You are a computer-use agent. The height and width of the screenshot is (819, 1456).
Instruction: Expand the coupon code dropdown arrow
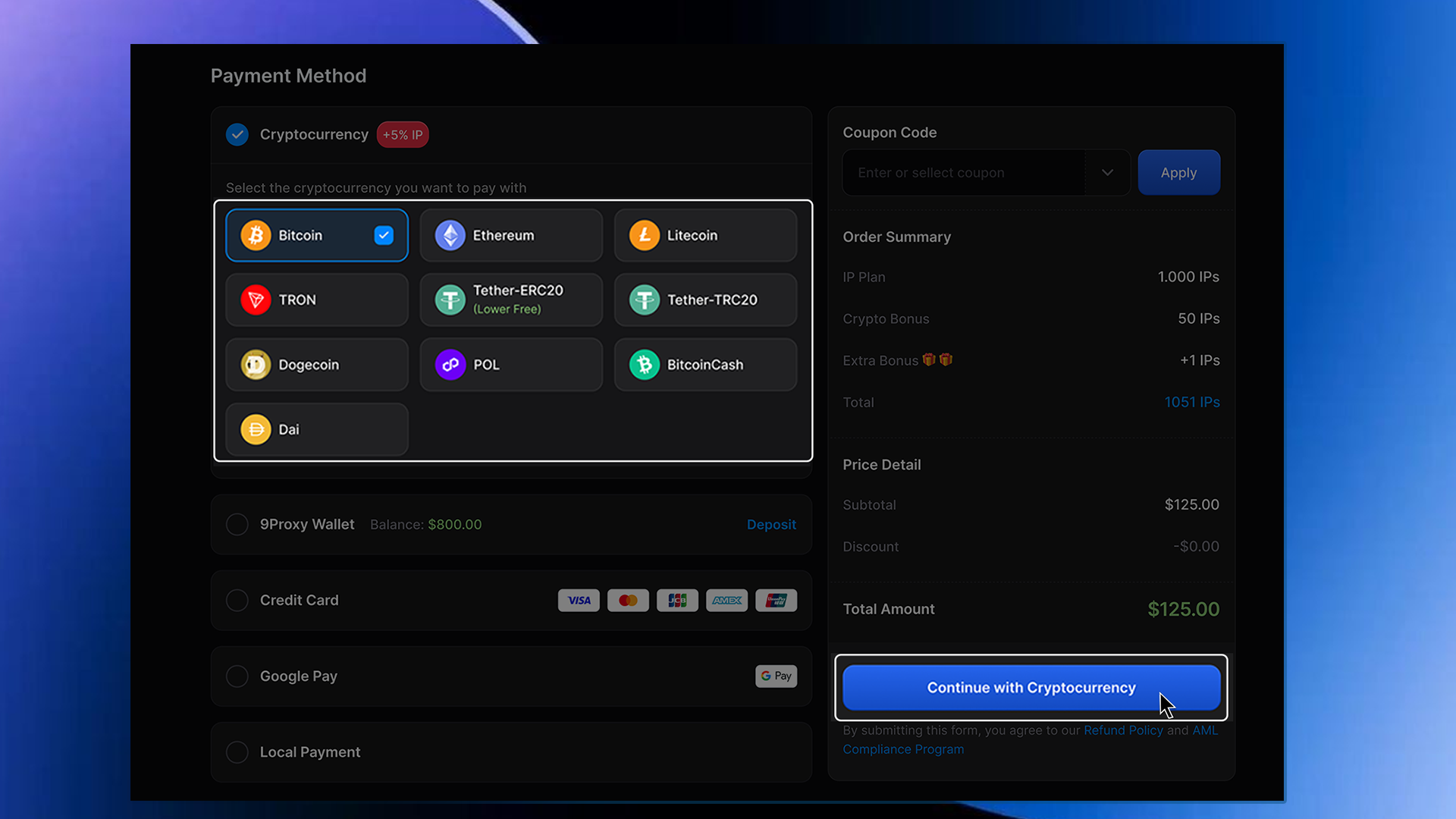(1107, 173)
